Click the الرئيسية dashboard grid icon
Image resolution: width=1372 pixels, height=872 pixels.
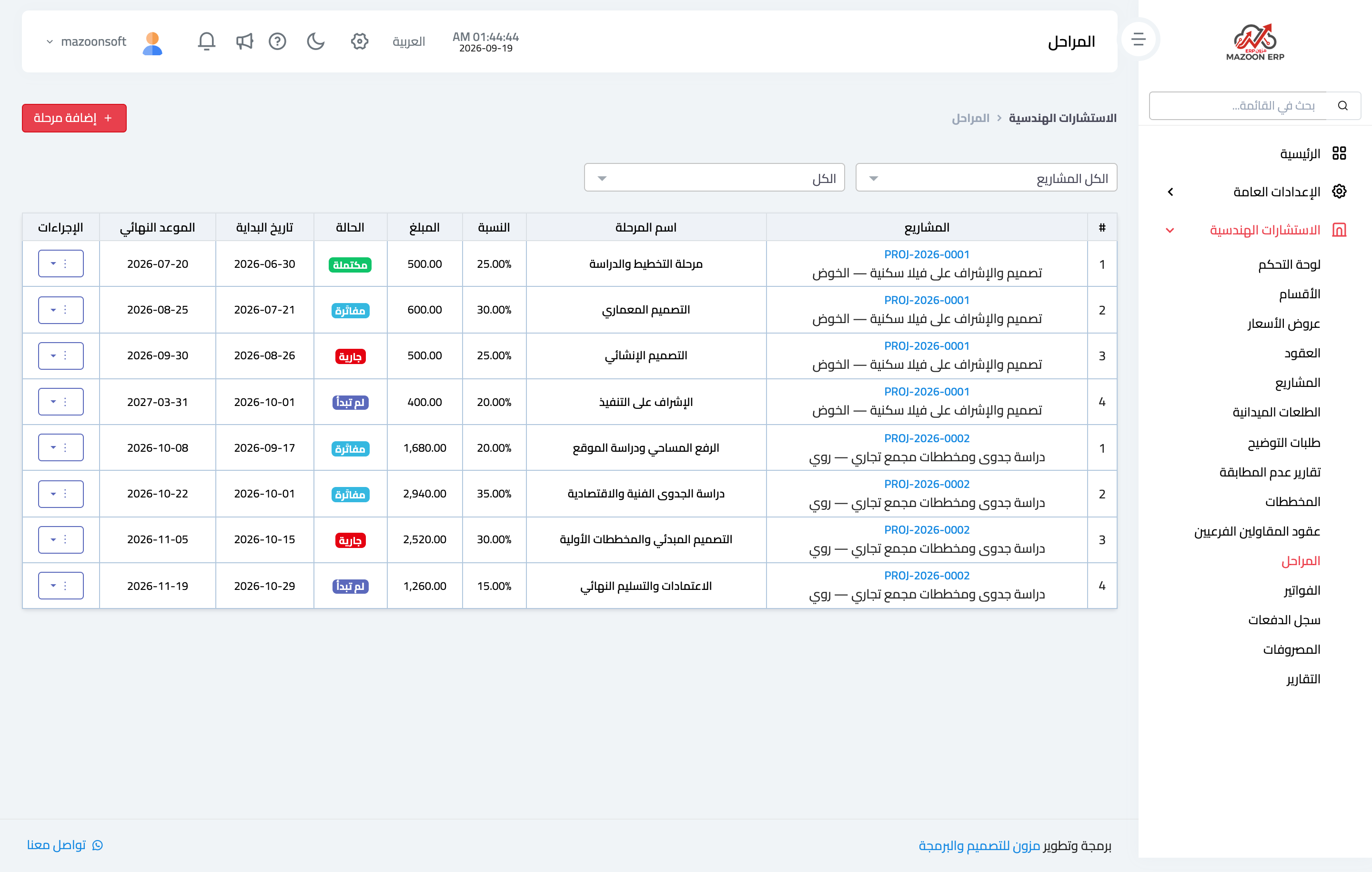[1339, 153]
